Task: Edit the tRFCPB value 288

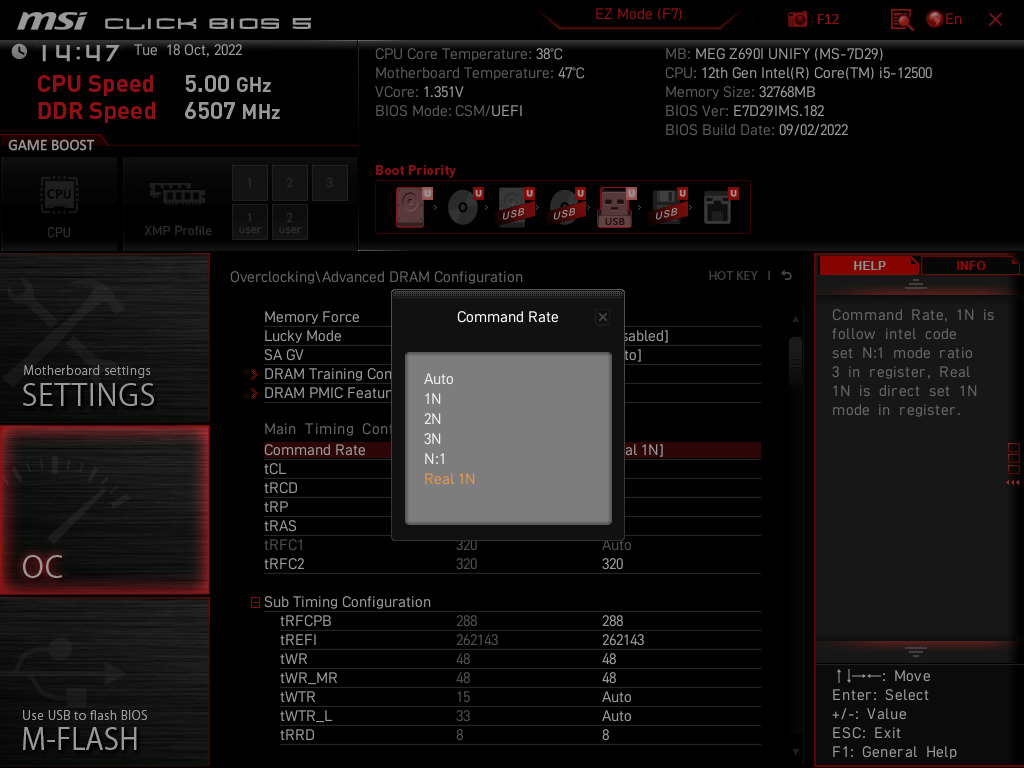Action: click(x=613, y=621)
